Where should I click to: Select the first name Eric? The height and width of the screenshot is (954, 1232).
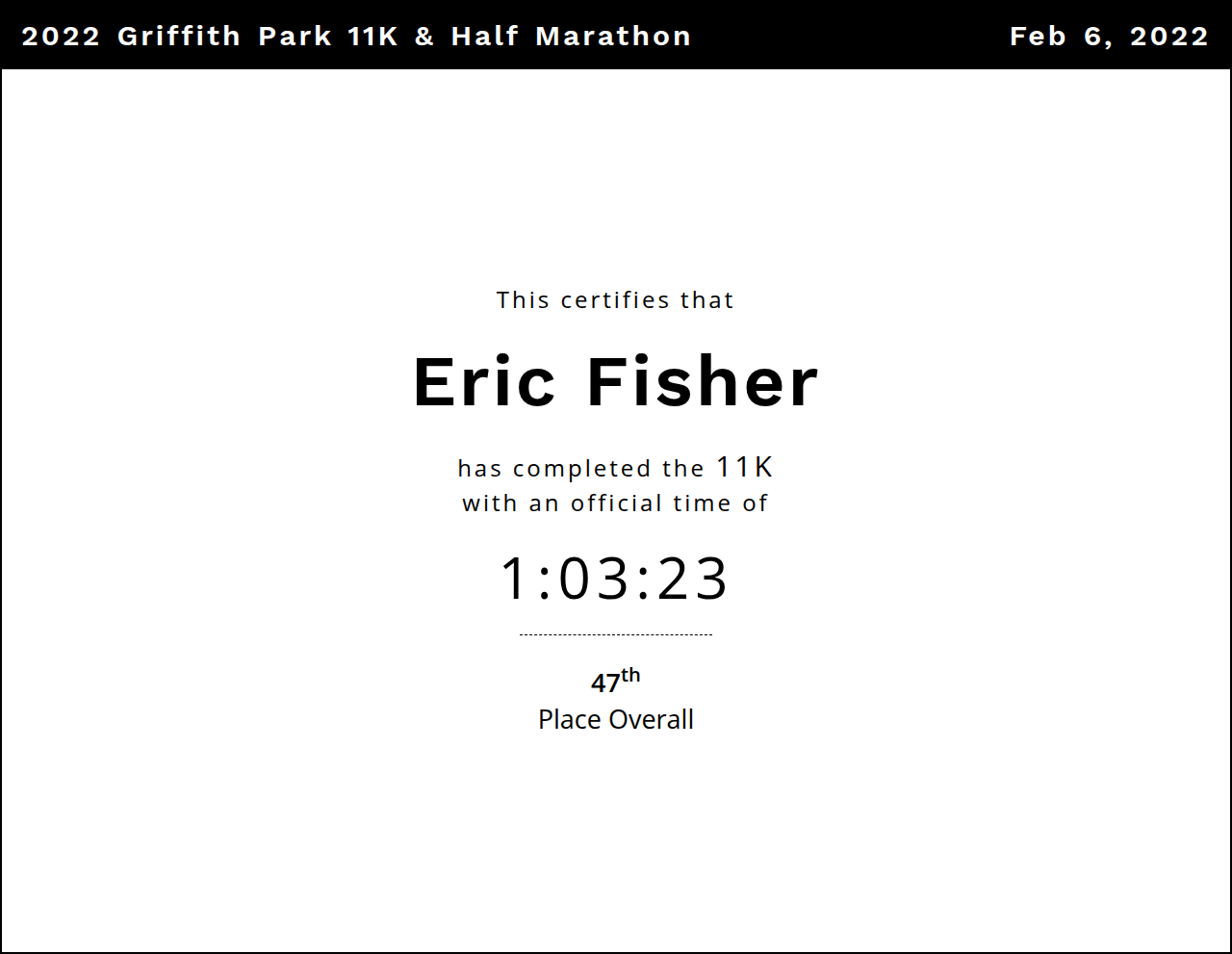484,382
